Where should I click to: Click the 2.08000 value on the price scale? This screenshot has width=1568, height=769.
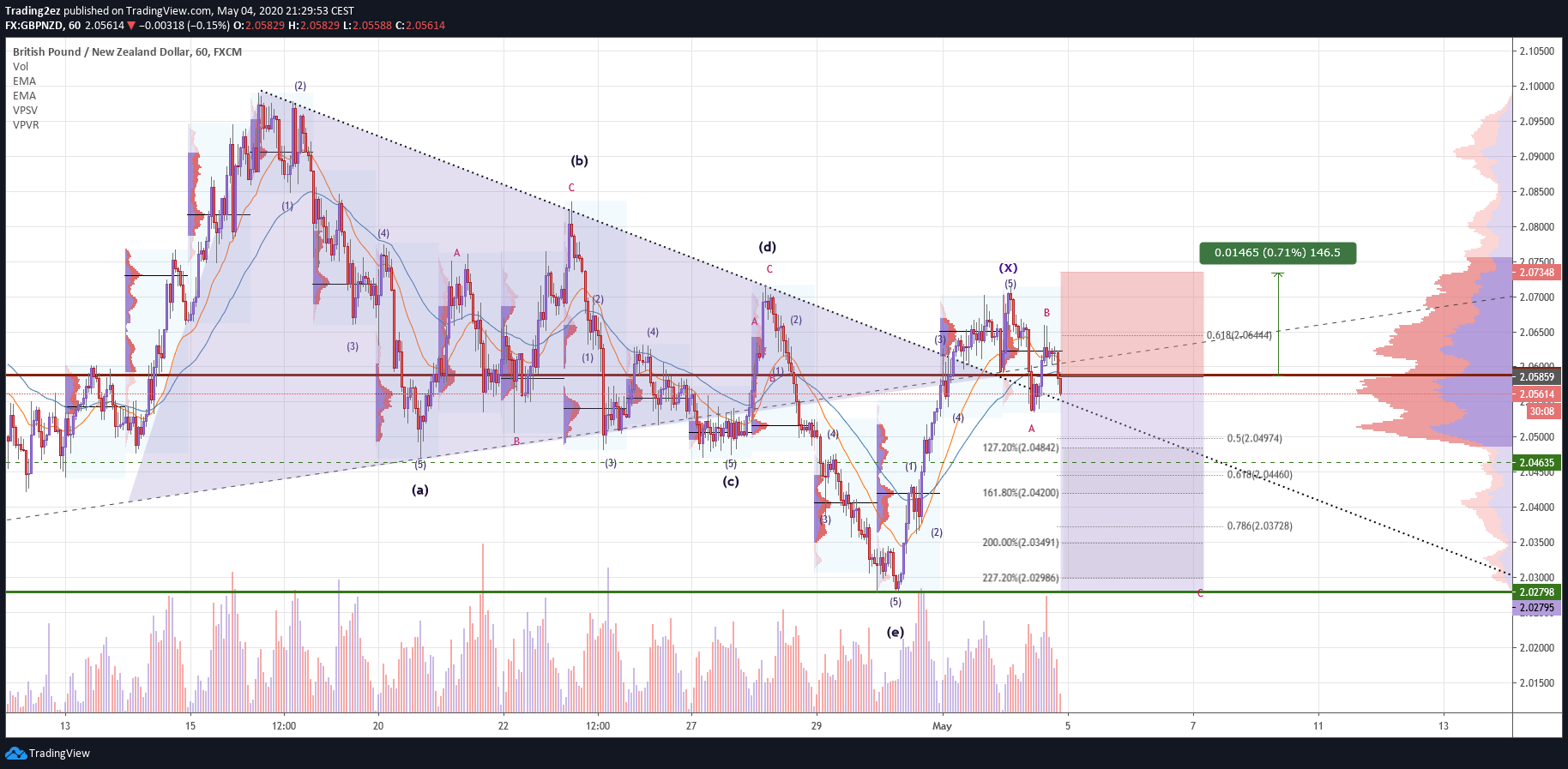[1537, 227]
